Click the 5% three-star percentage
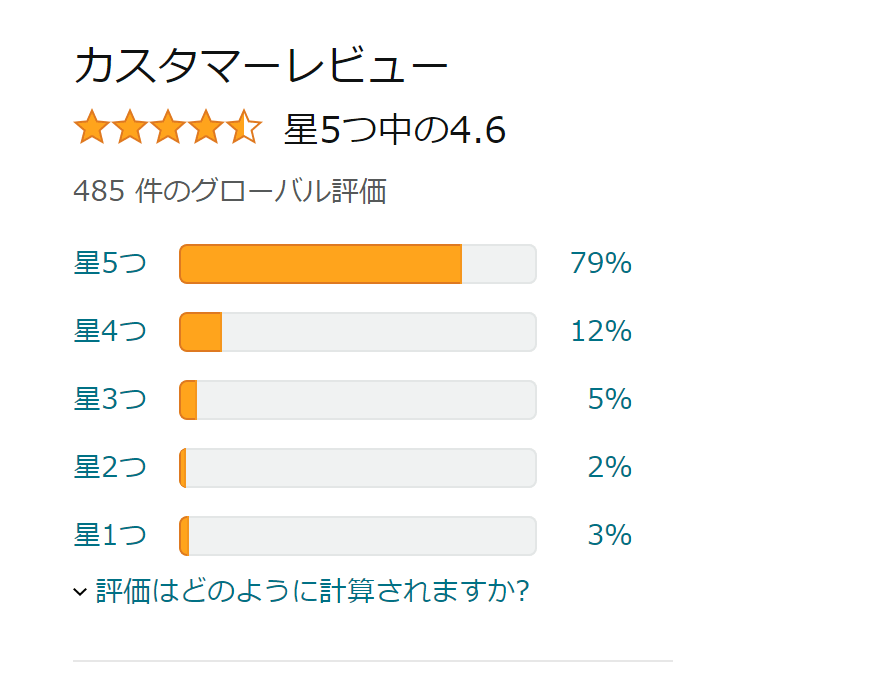The height and width of the screenshot is (693, 872). coord(609,400)
